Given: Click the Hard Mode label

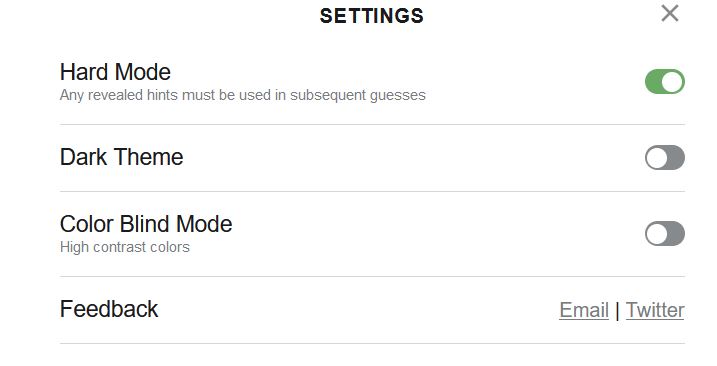Looking at the screenshot, I should coord(115,72).
